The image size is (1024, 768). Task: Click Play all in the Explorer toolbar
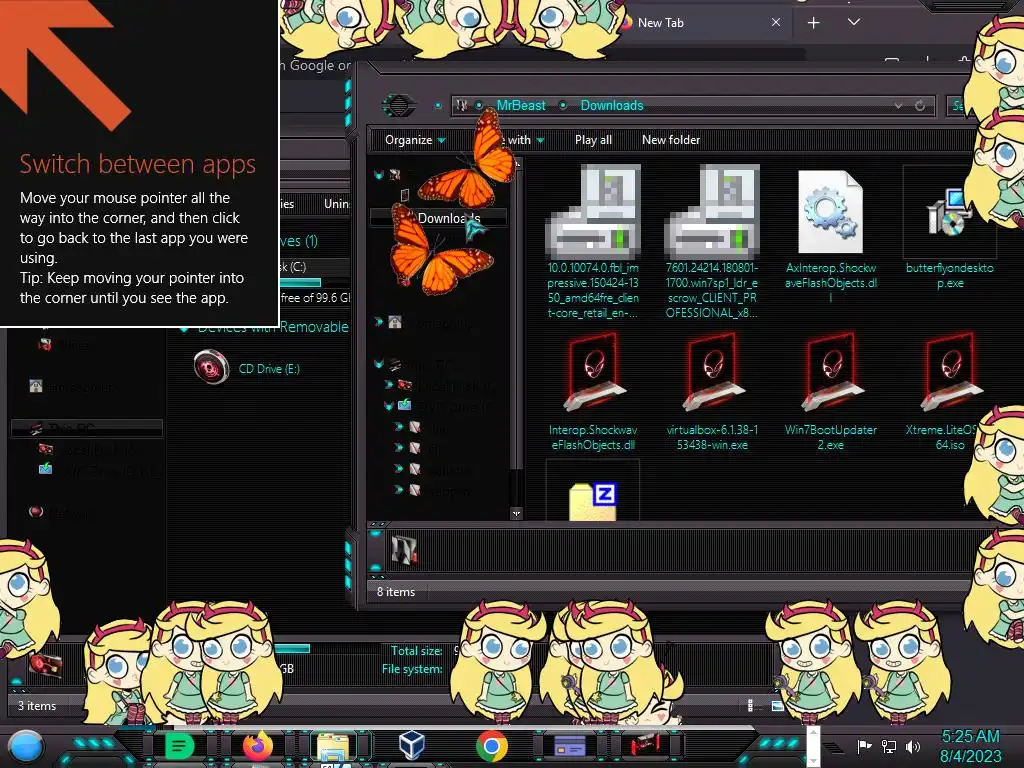[593, 140]
